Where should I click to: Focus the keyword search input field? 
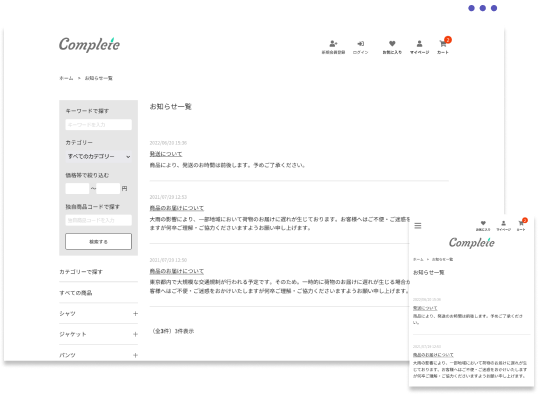coord(98,125)
